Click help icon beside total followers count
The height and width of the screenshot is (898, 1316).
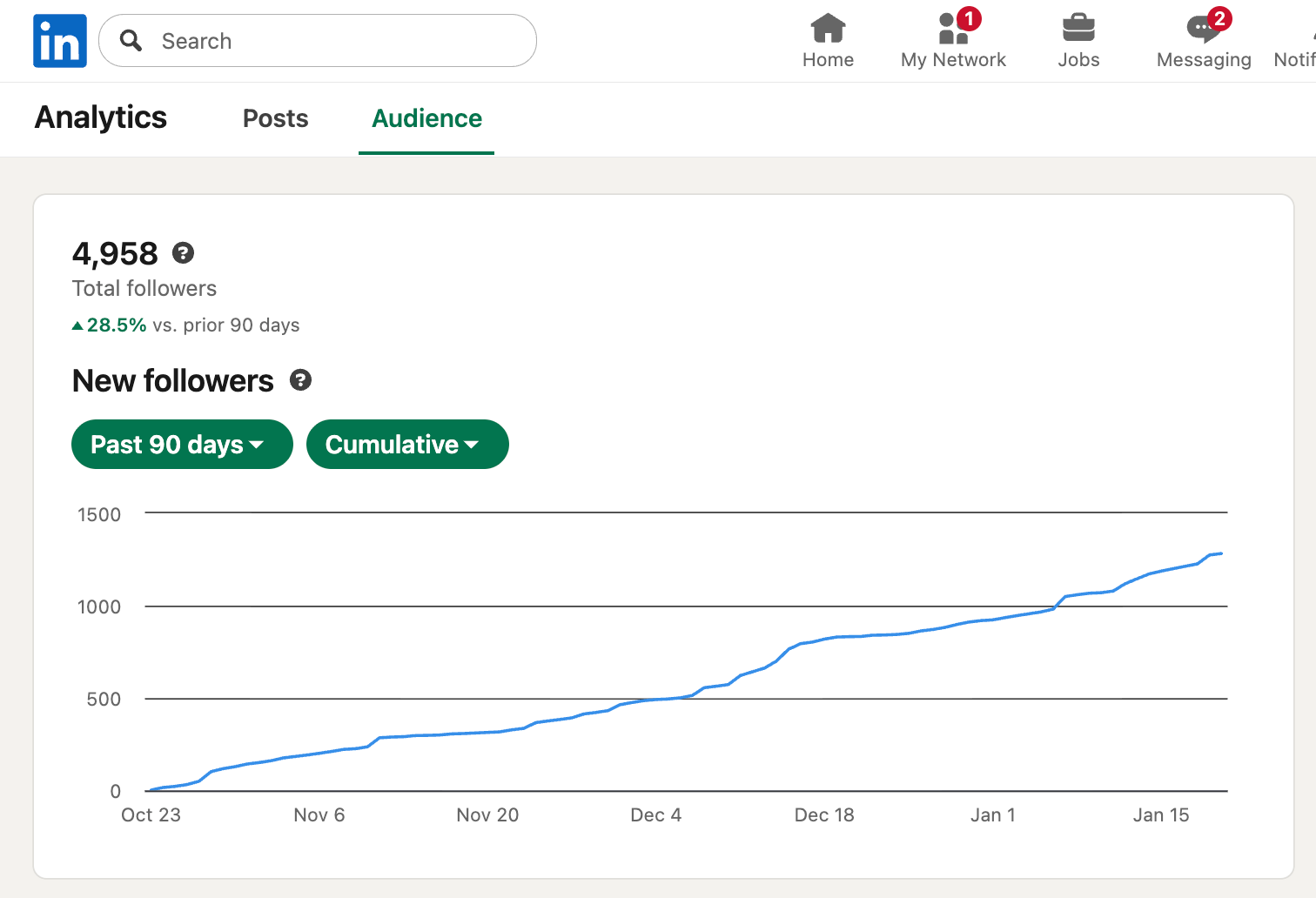pos(183,253)
